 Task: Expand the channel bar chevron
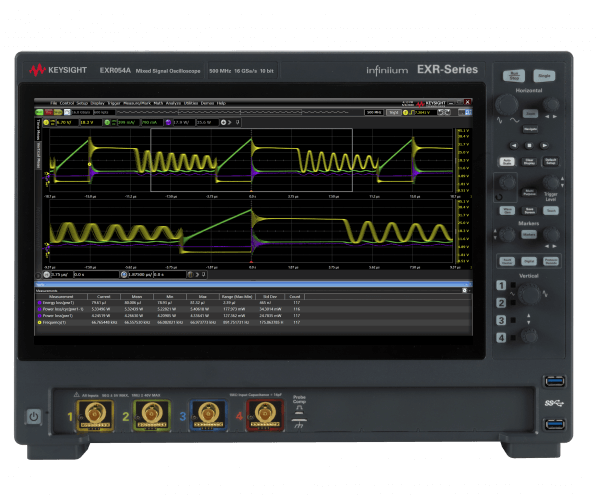(x=230, y=122)
